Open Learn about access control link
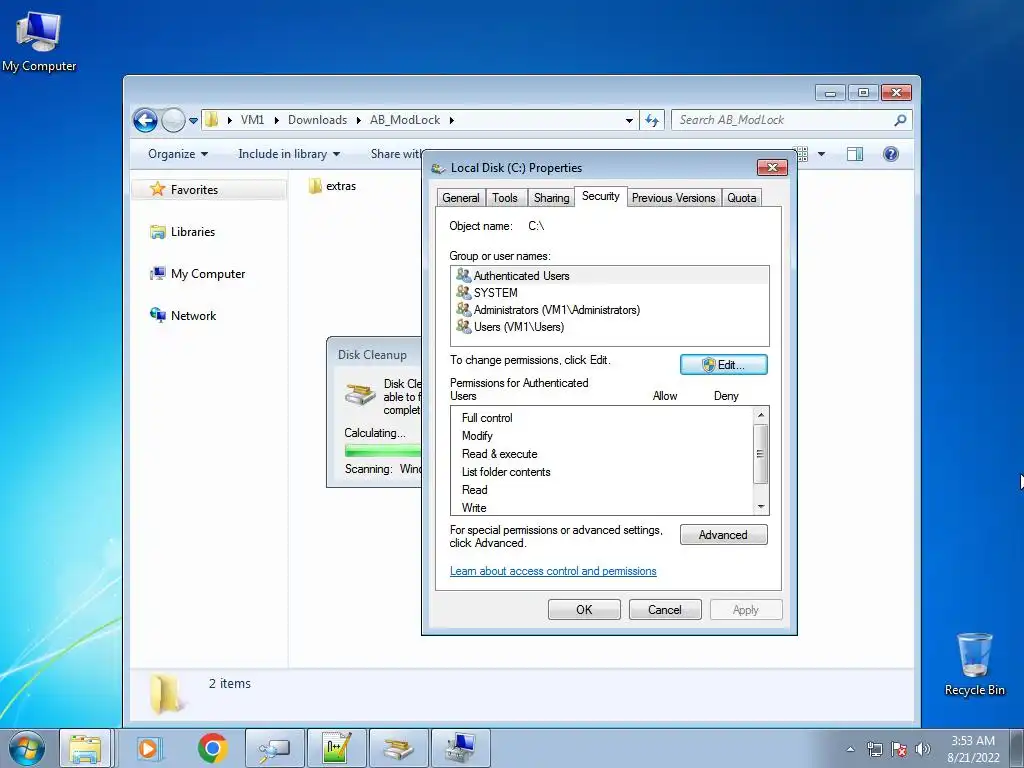The image size is (1024, 768). pos(553,571)
